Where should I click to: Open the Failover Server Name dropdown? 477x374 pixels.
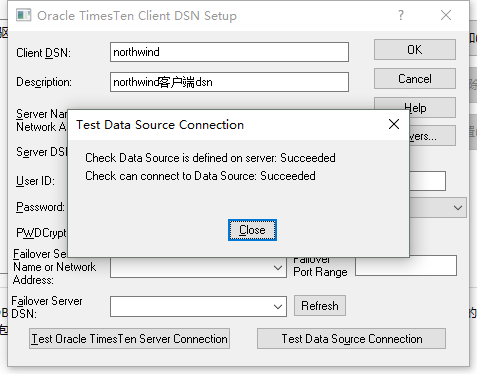point(278,268)
